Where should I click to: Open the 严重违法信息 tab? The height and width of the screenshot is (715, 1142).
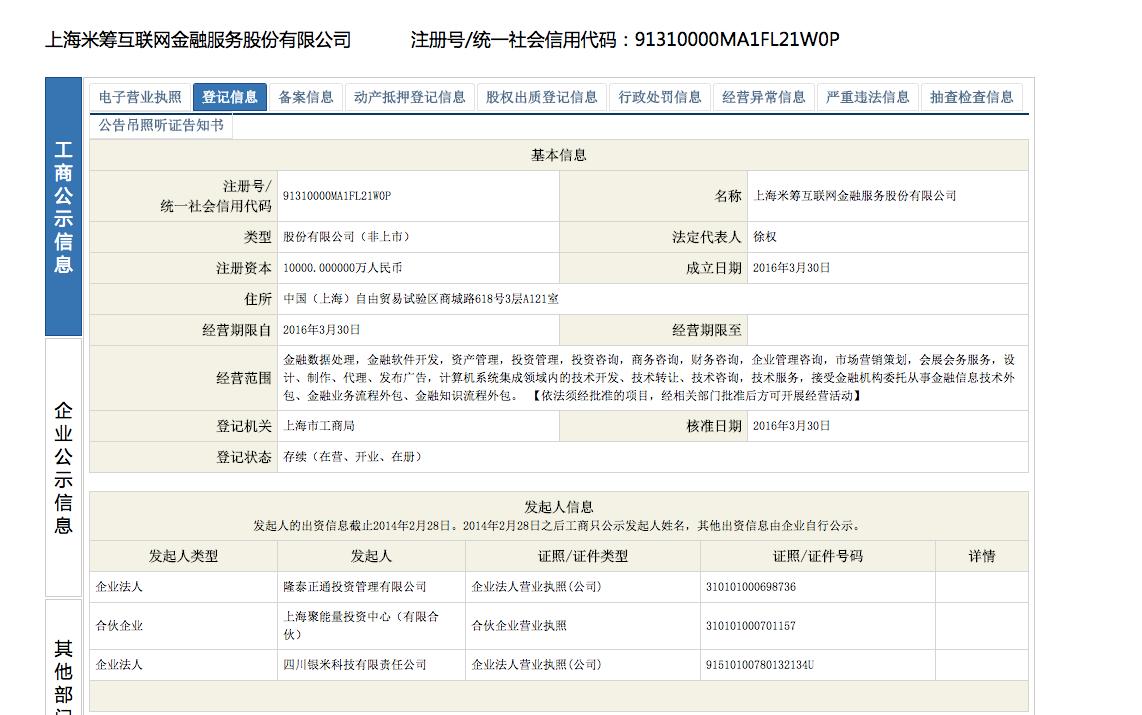(867, 97)
